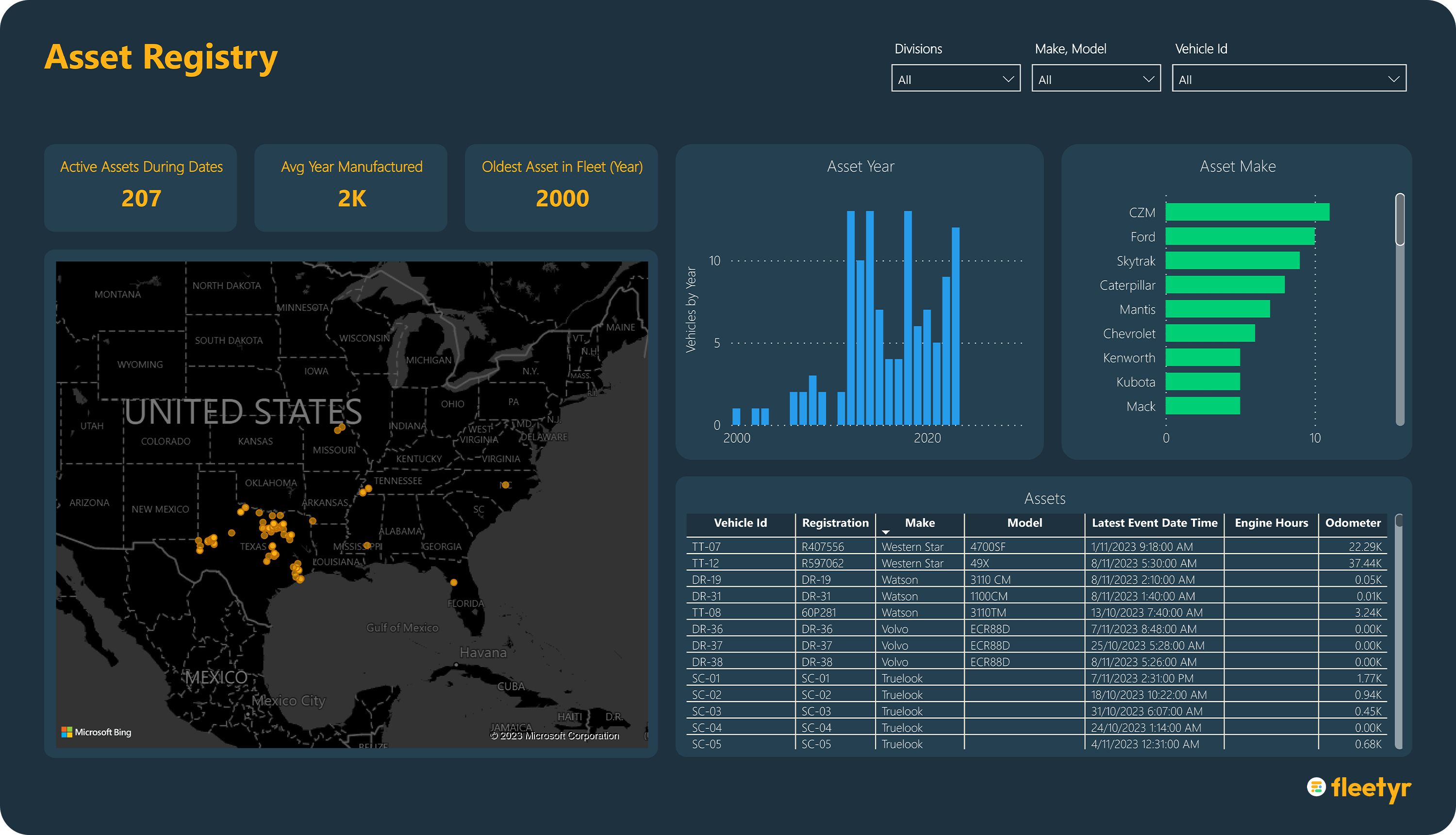1456x835 pixels.
Task: Click the Asset Make chart vertical scrollbar
Action: pyautogui.click(x=1400, y=310)
